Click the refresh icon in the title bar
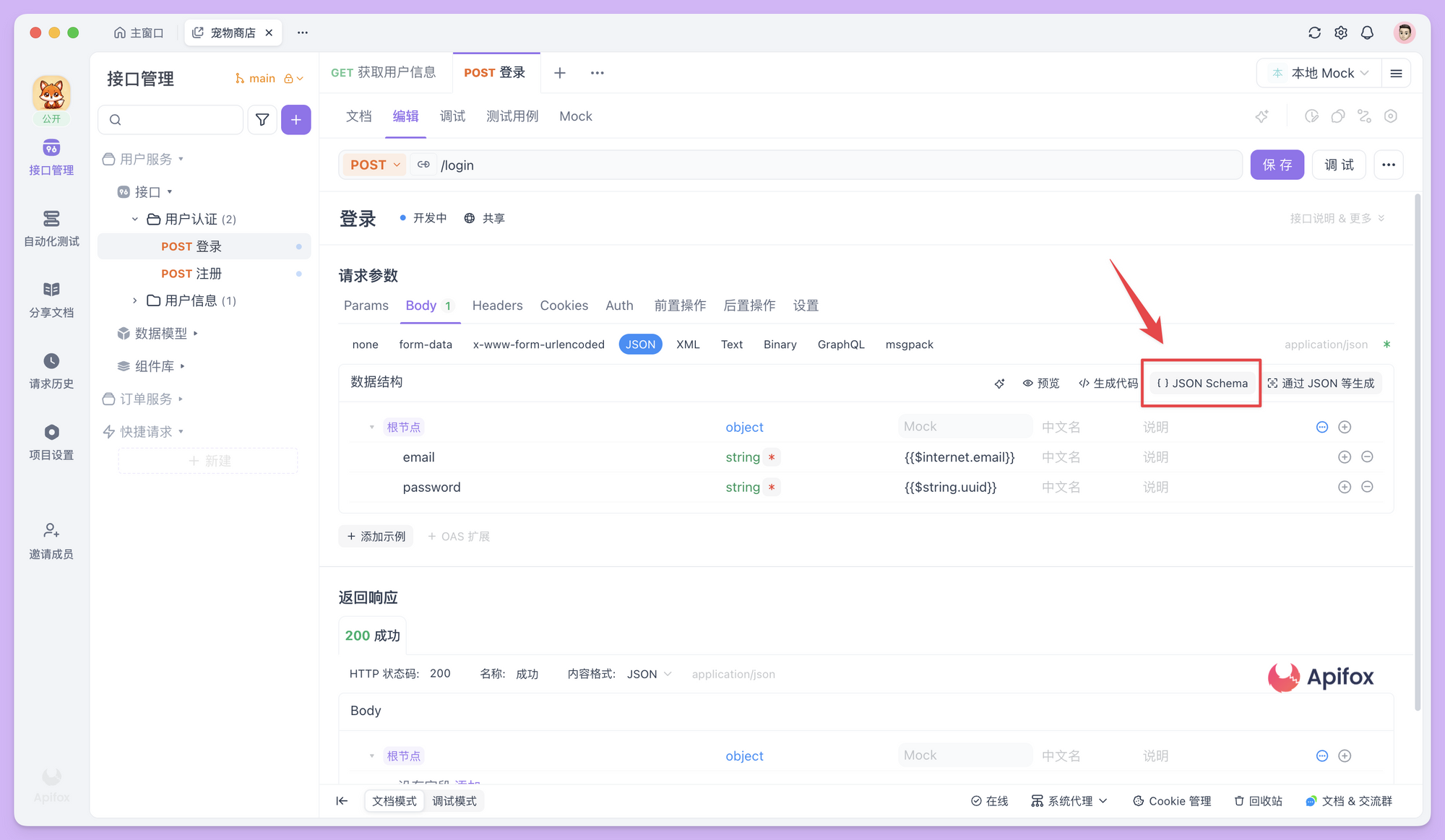This screenshot has width=1445, height=840. [1314, 33]
